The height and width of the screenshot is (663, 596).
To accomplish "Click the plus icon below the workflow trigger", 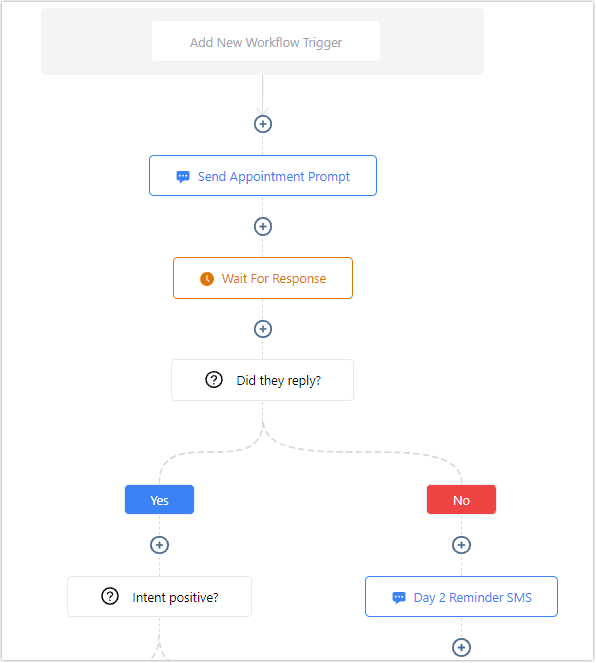I will coord(262,124).
